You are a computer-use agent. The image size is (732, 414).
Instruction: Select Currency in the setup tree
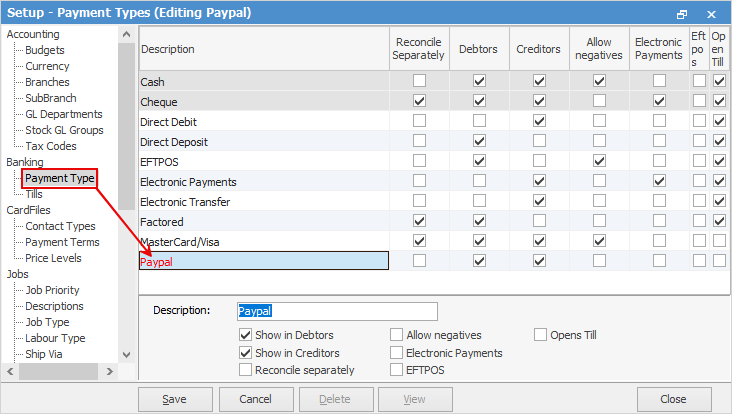click(47, 66)
